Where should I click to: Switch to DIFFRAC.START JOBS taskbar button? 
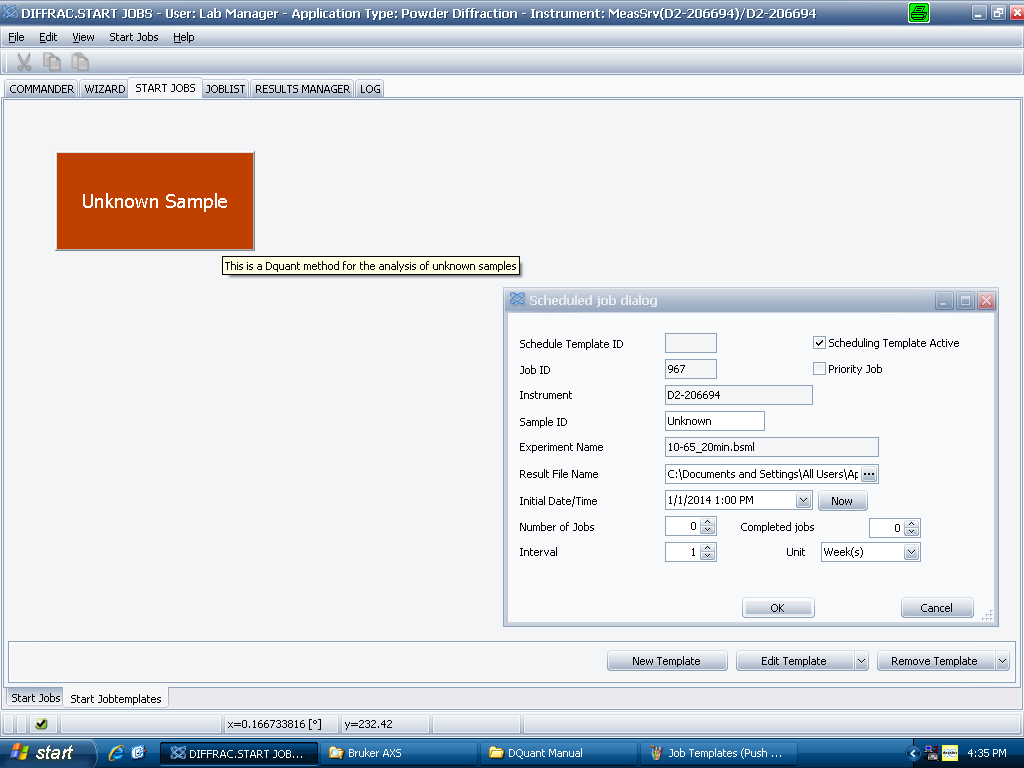pyautogui.click(x=238, y=753)
